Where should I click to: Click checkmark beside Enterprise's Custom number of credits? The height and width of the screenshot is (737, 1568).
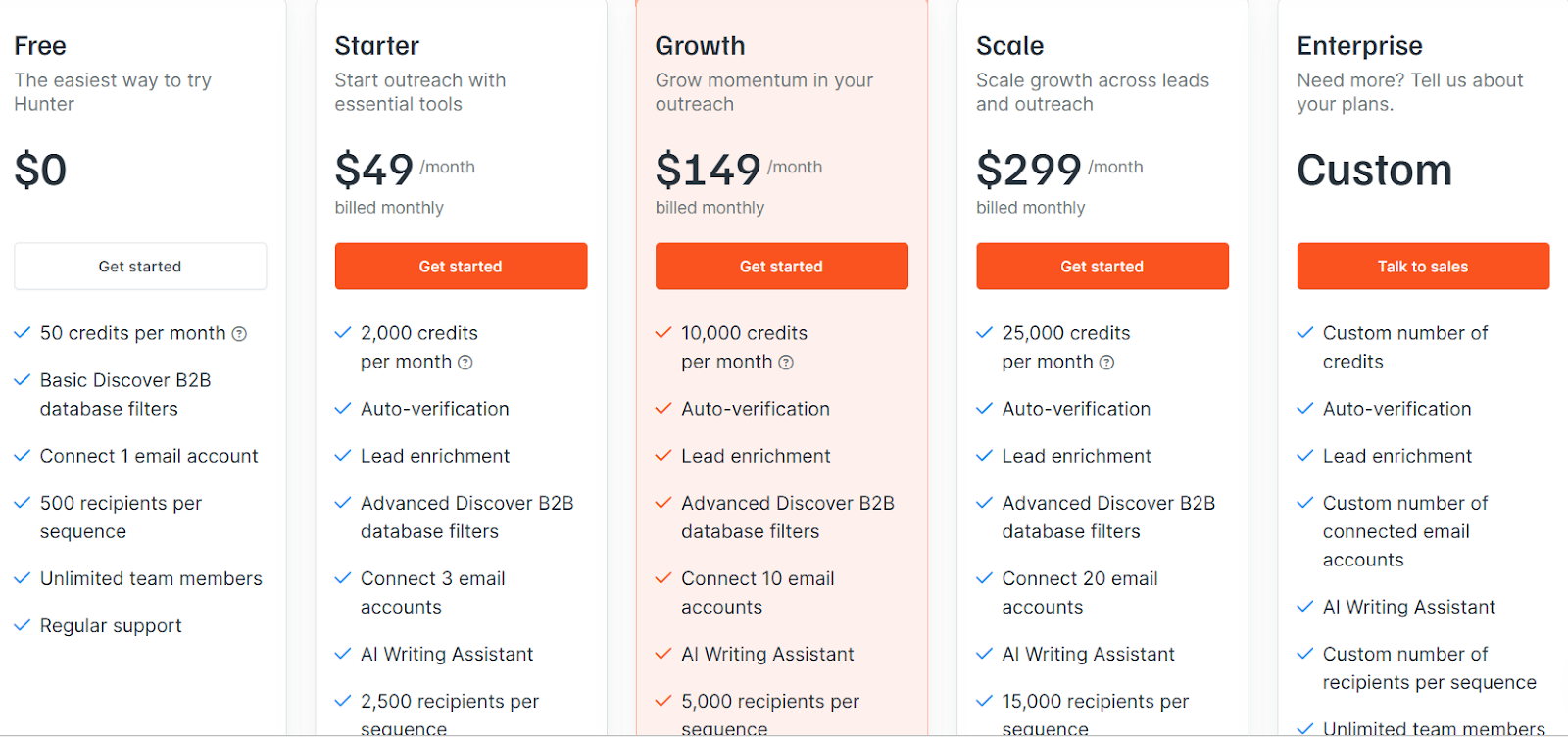[x=1304, y=333]
